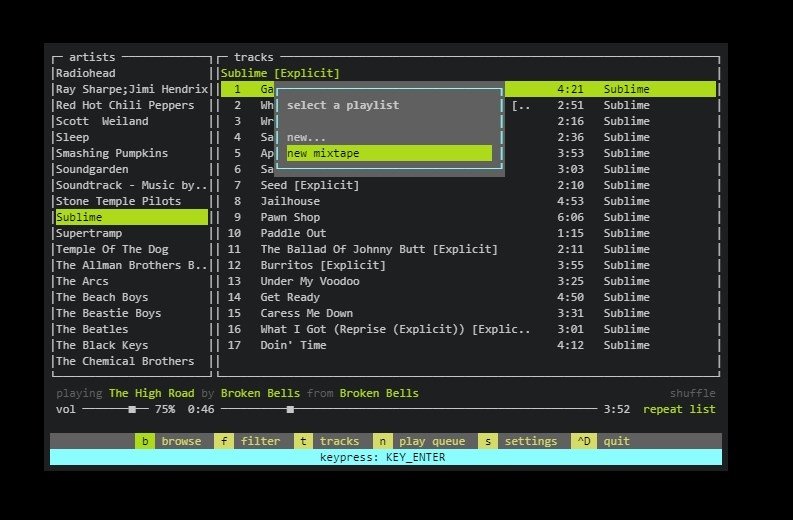Click the 3:52 total time
Screen dimensions: 793x520
(x=617, y=409)
